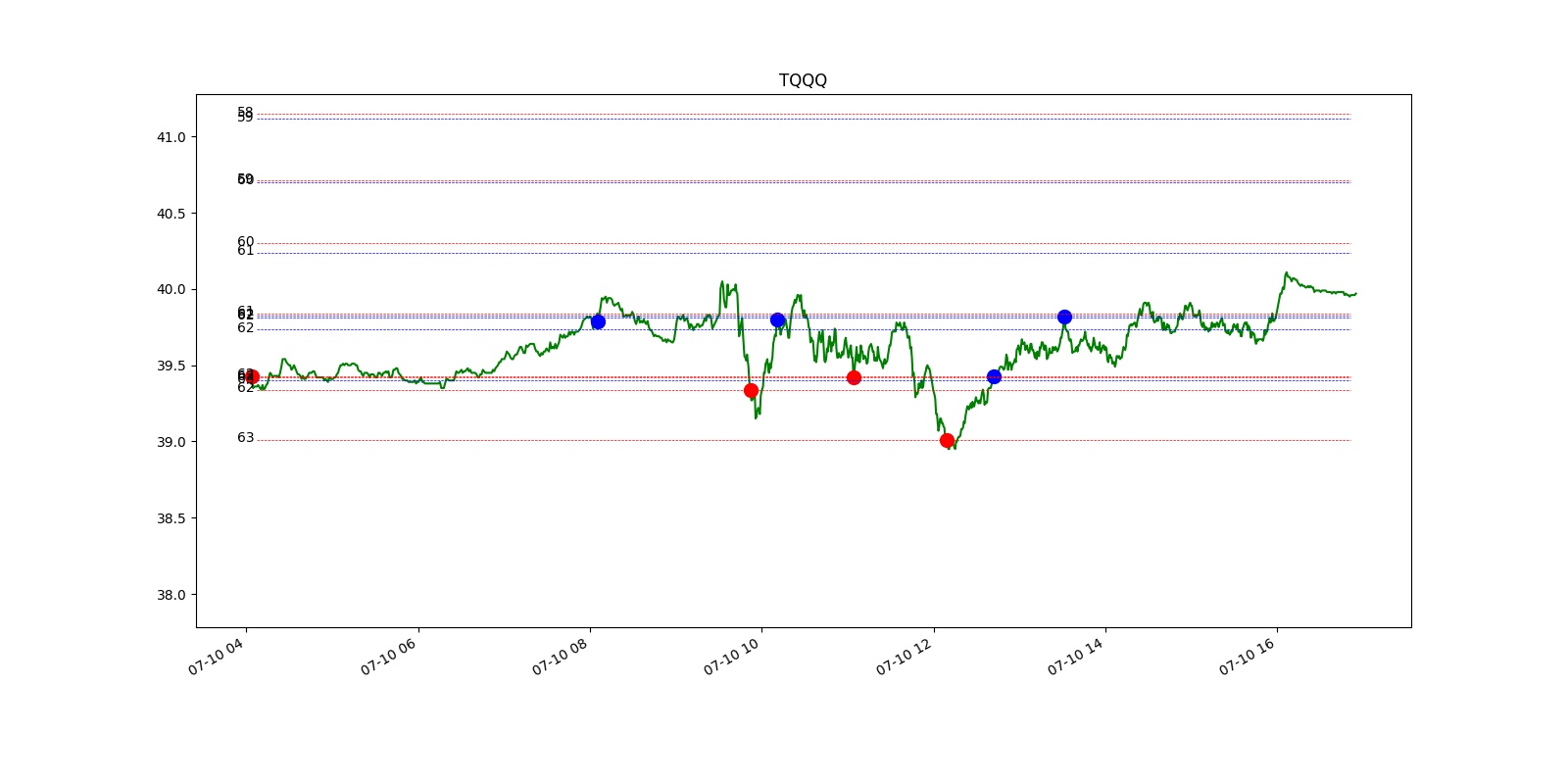
Task: Click the blue marker just after 08:00
Action: [598, 321]
